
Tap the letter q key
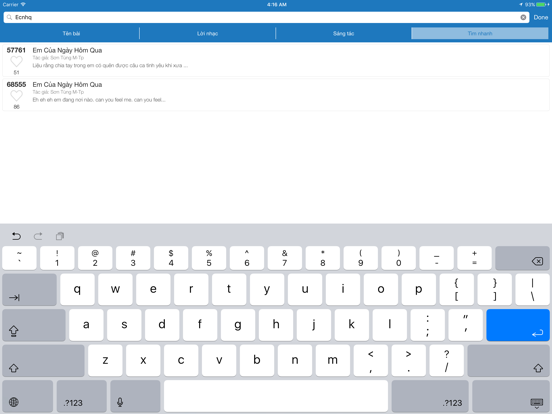(77, 290)
